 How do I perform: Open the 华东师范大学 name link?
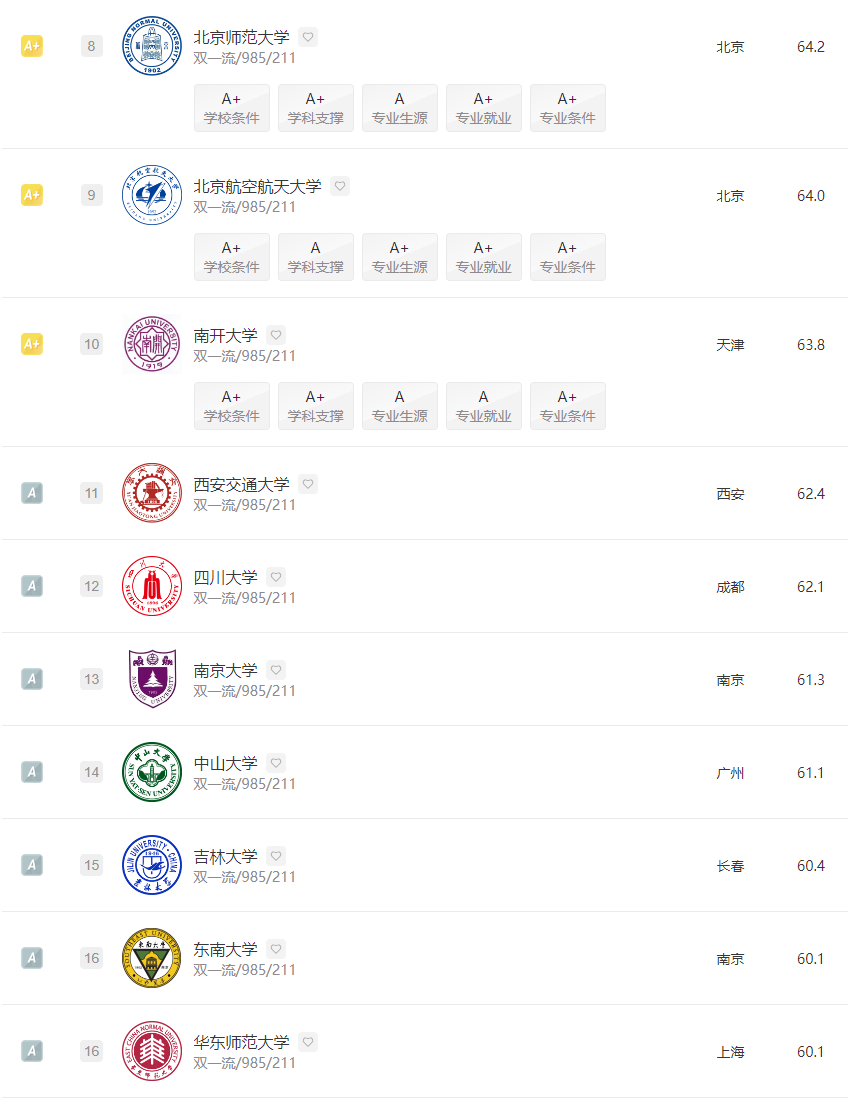point(241,1042)
